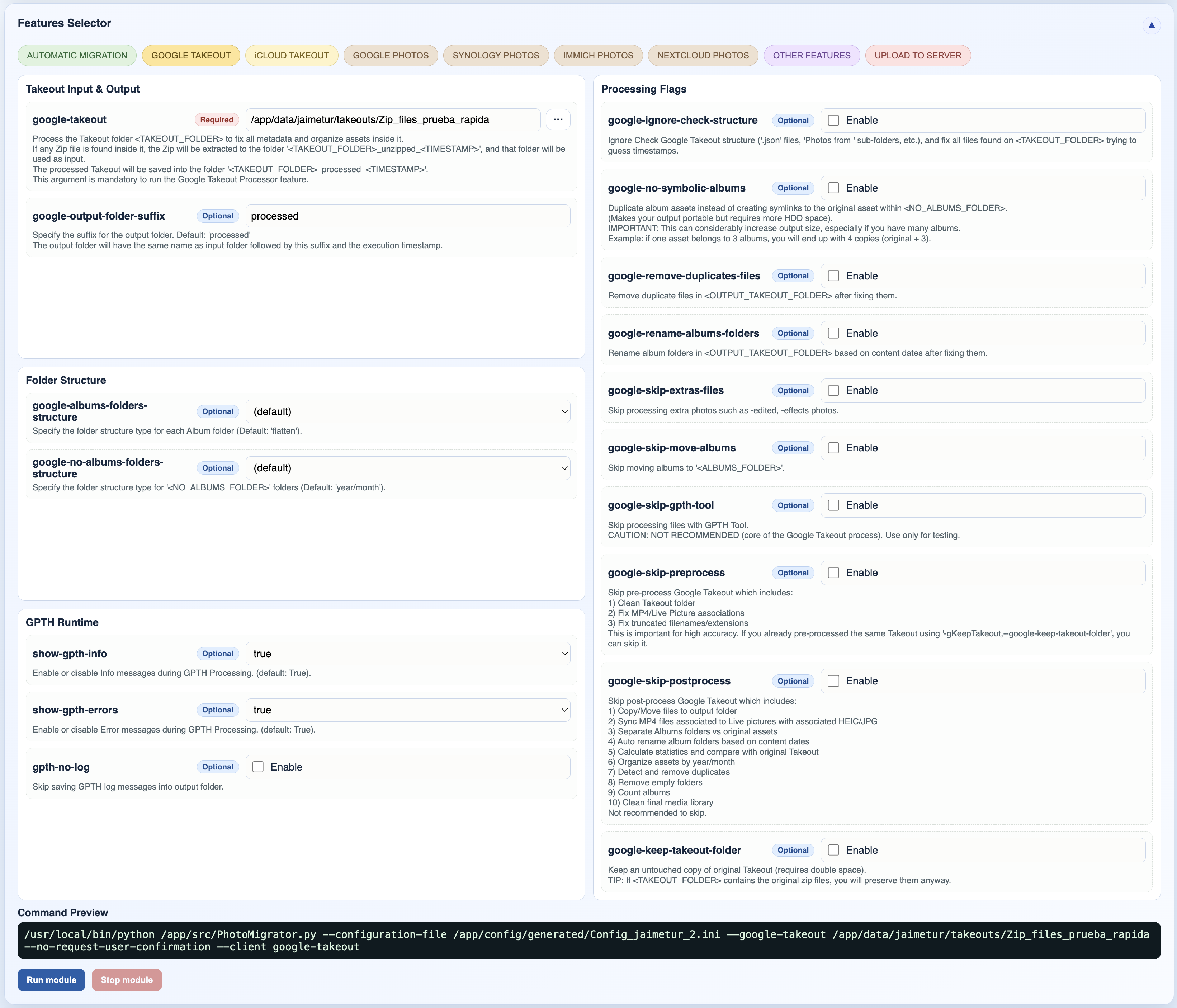
Task: Click the 'GPTH Runtime' heading
Action: 62,622
